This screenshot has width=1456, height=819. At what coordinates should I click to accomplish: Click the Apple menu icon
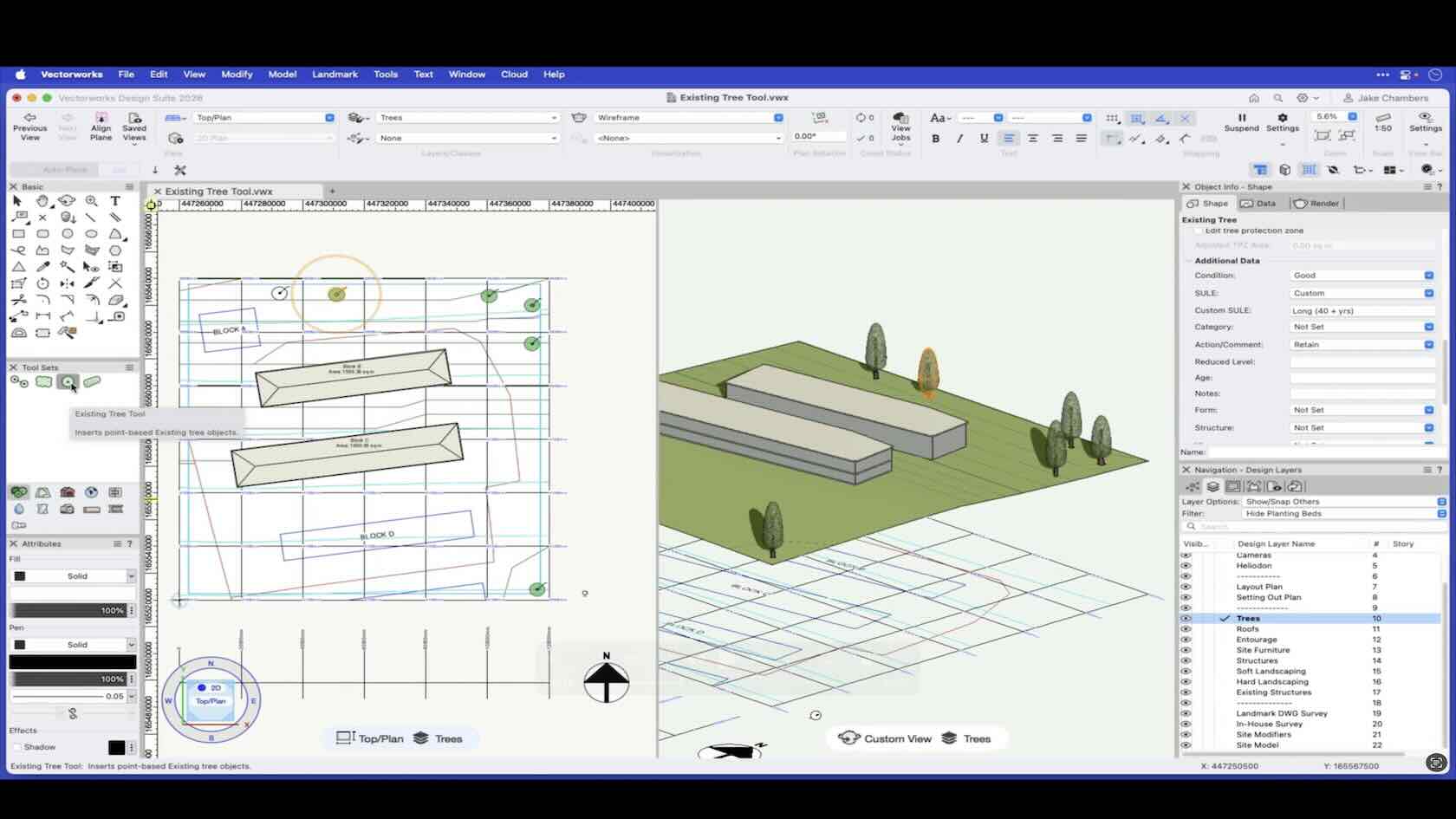click(20, 75)
